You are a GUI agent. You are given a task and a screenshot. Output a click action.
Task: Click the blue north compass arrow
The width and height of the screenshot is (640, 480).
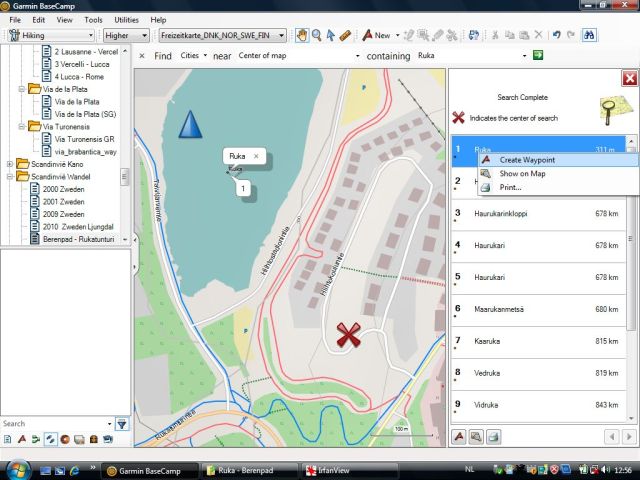pyautogui.click(x=190, y=125)
